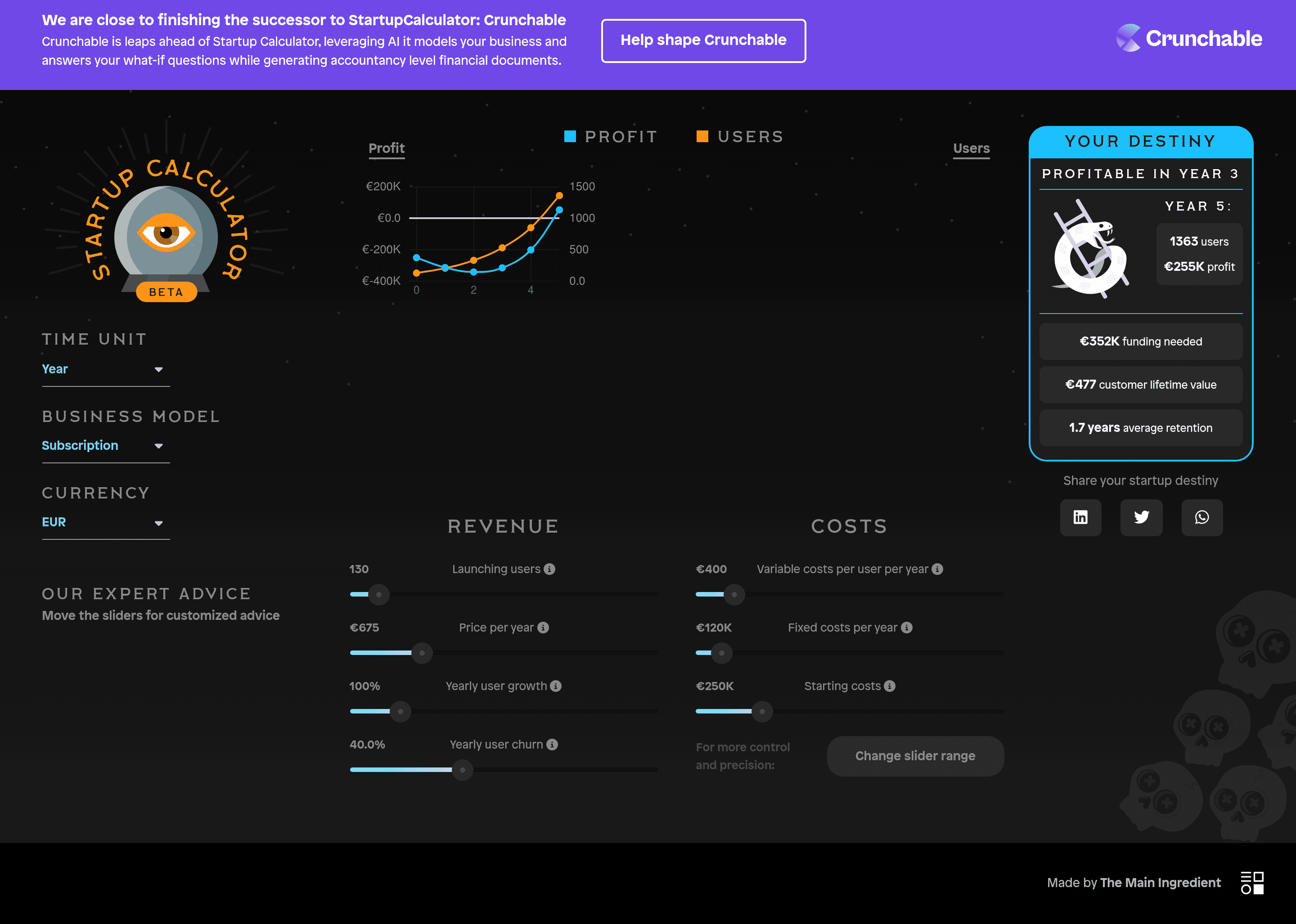Share your startup destiny on Twitter
Screen dimensions: 1296x924
click(x=1141, y=518)
